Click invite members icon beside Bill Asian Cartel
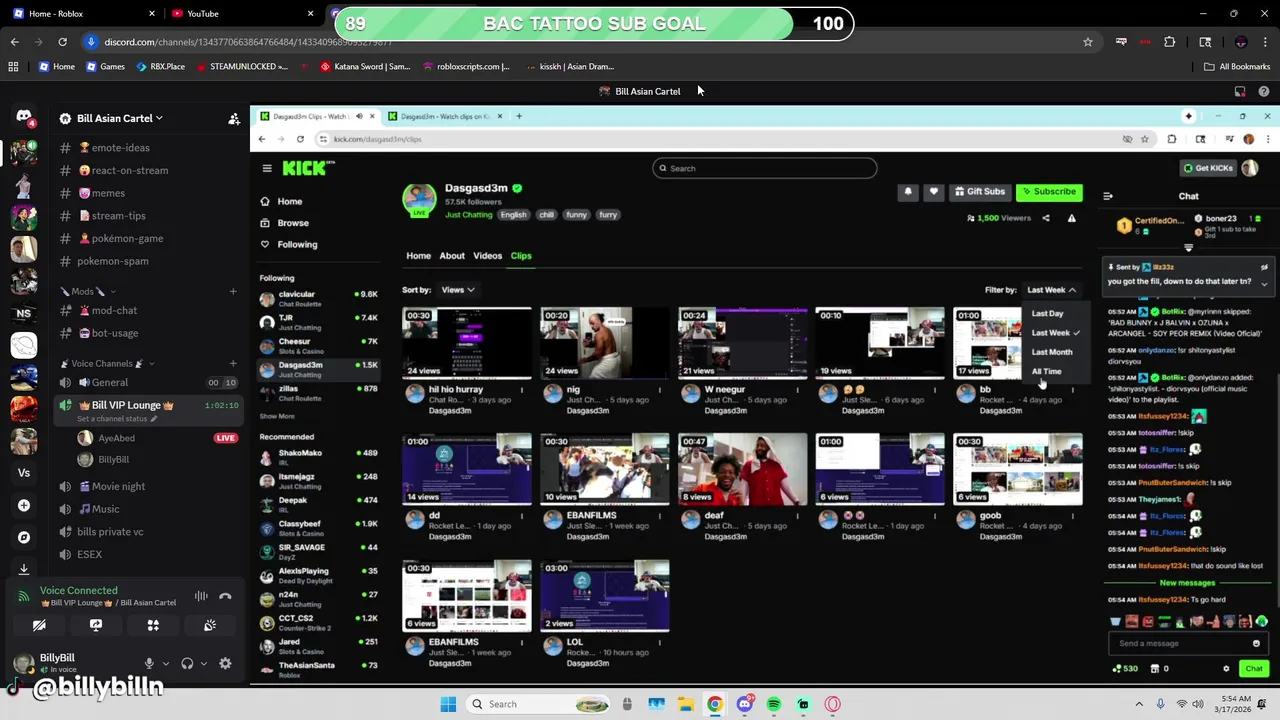The width and height of the screenshot is (1280, 720). (234, 118)
